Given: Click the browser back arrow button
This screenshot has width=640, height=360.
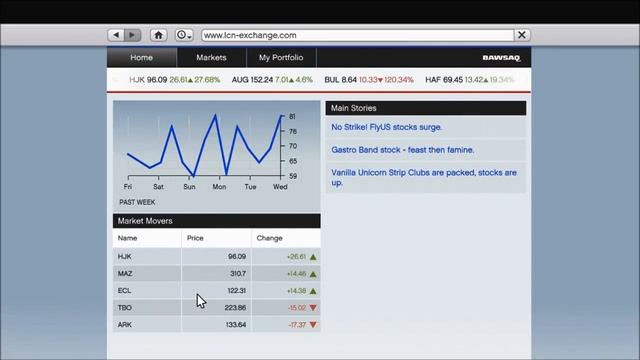Looking at the screenshot, I should (116, 35).
